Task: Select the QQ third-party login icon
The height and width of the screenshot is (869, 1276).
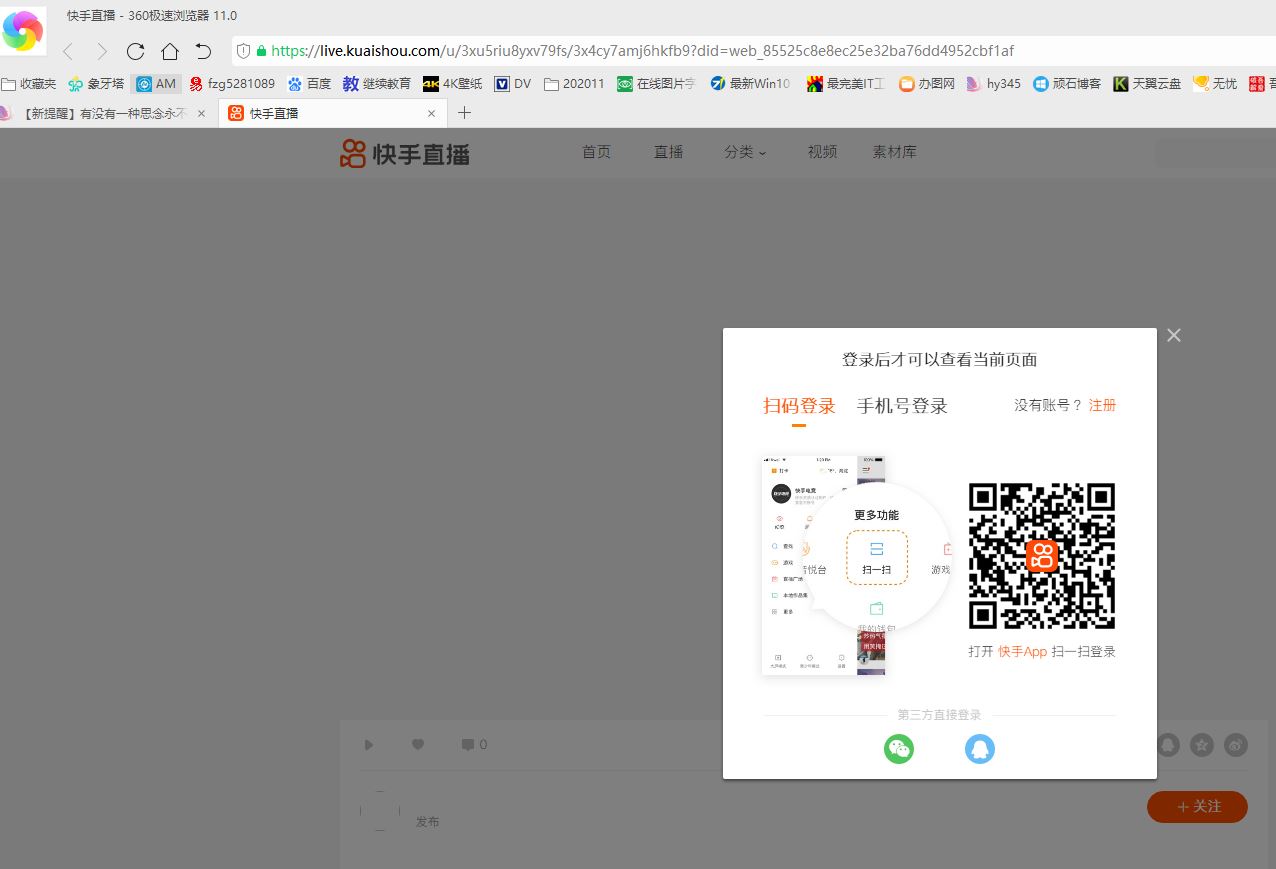Action: [x=979, y=748]
